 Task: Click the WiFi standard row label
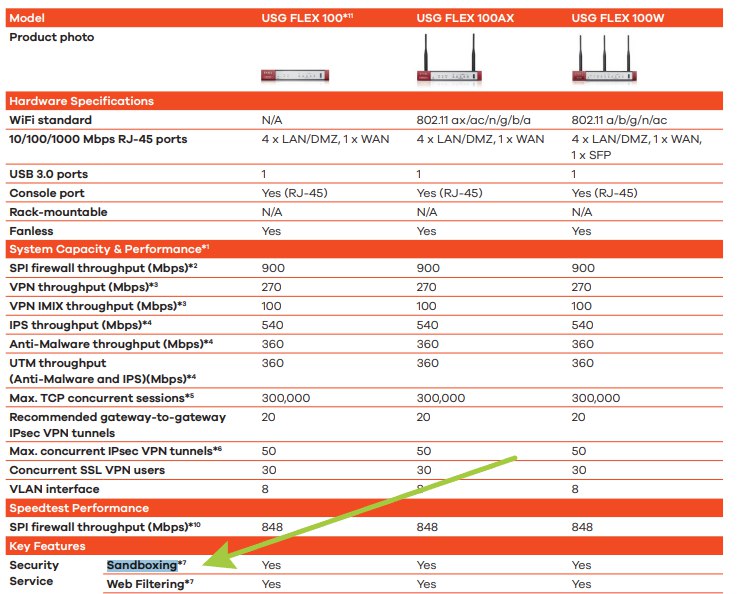50,120
